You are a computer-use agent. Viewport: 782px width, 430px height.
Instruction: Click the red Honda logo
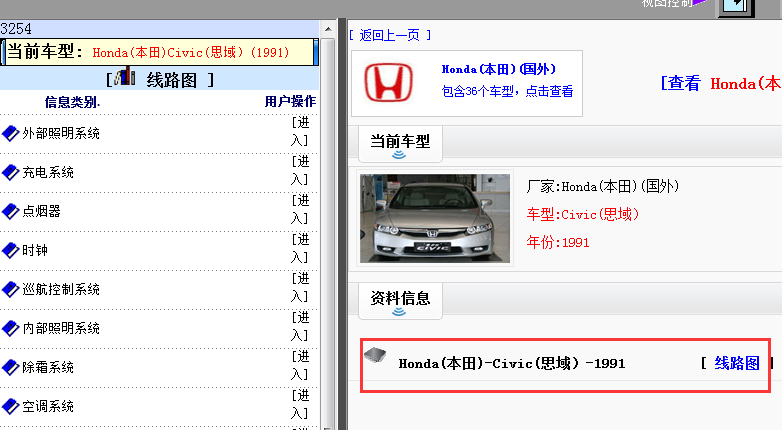click(x=389, y=82)
